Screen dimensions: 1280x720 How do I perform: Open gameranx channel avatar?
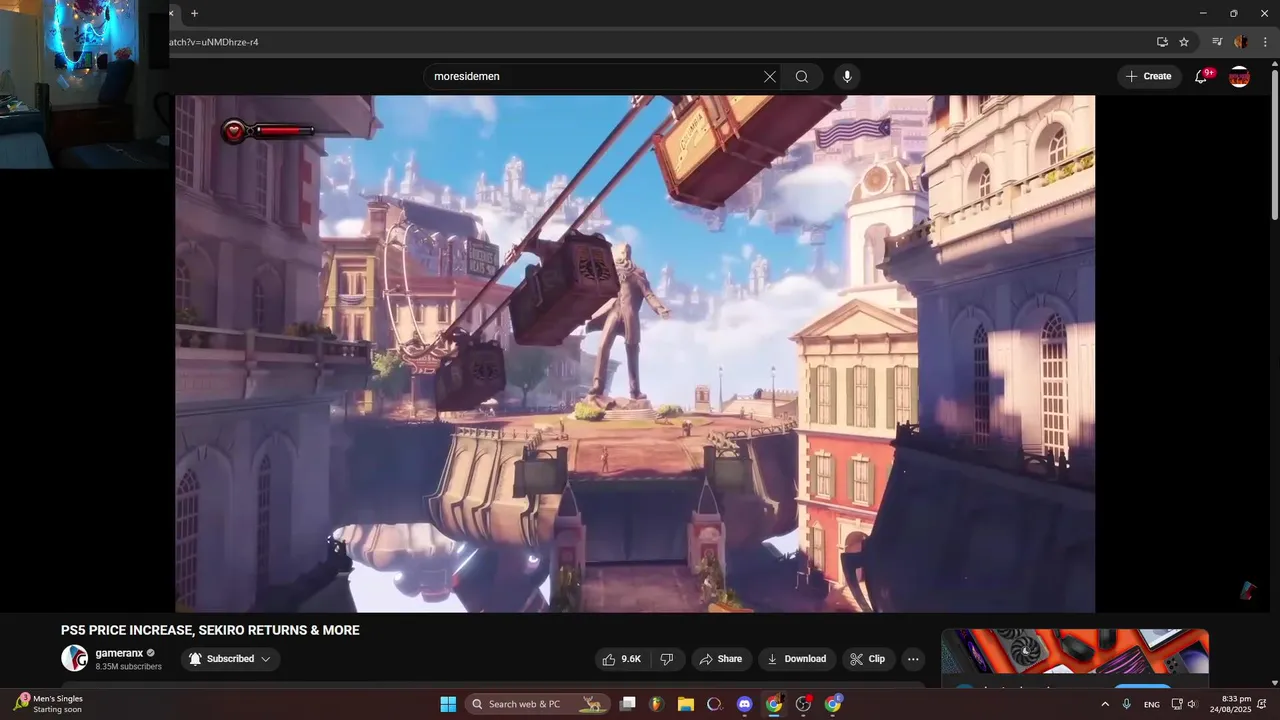(74, 658)
